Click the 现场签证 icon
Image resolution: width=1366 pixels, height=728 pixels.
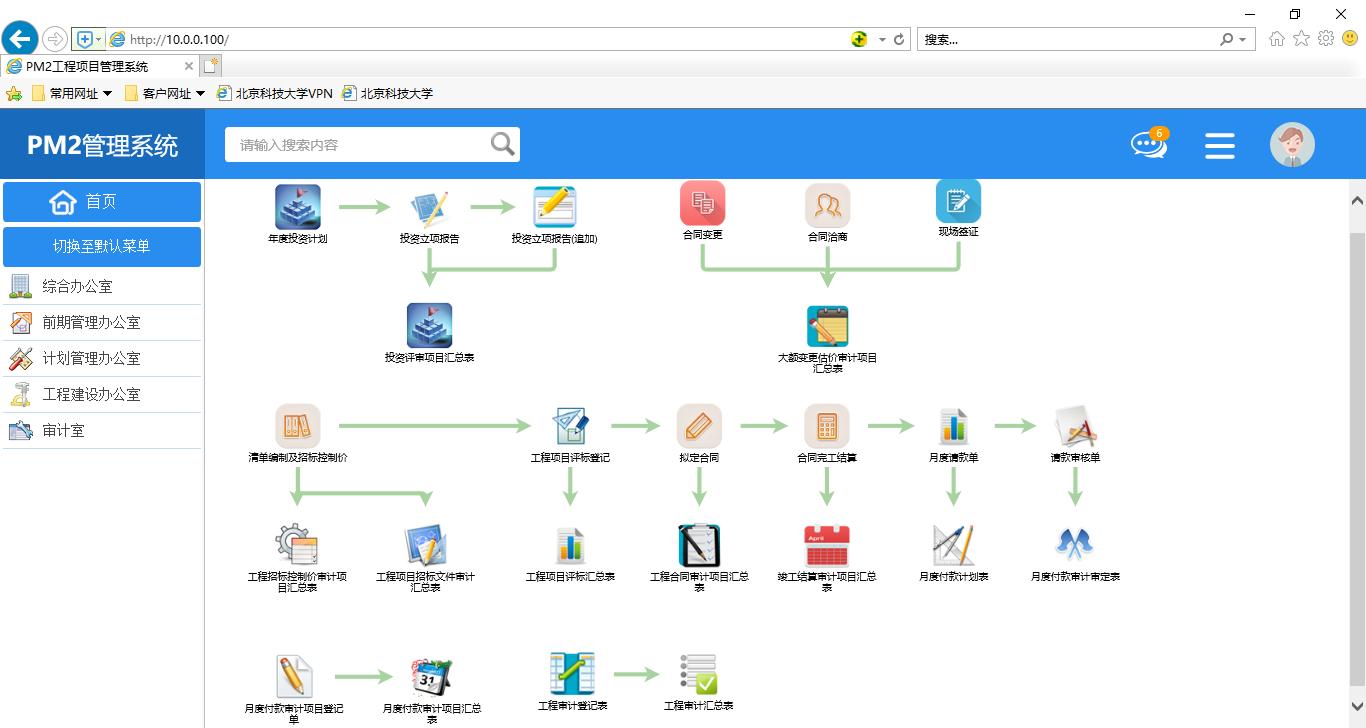coord(957,202)
